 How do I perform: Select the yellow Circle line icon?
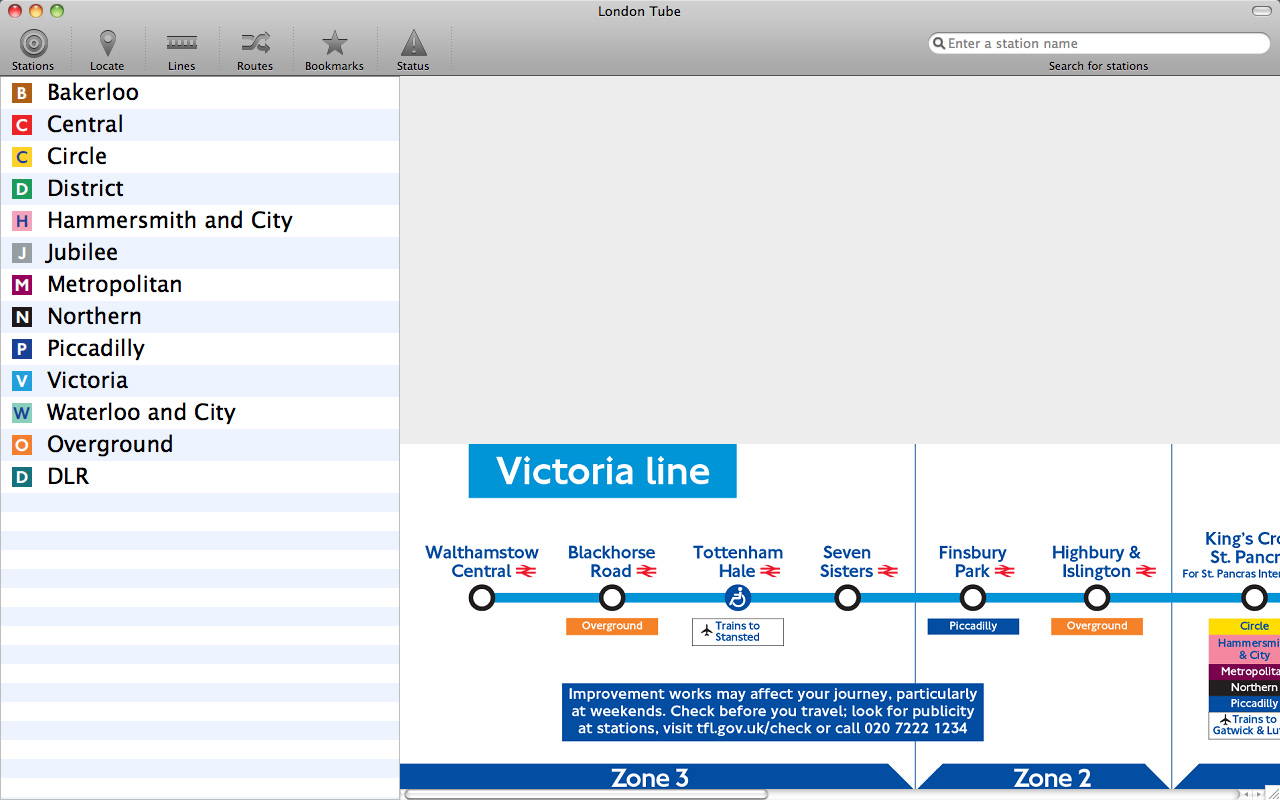[x=22, y=157]
